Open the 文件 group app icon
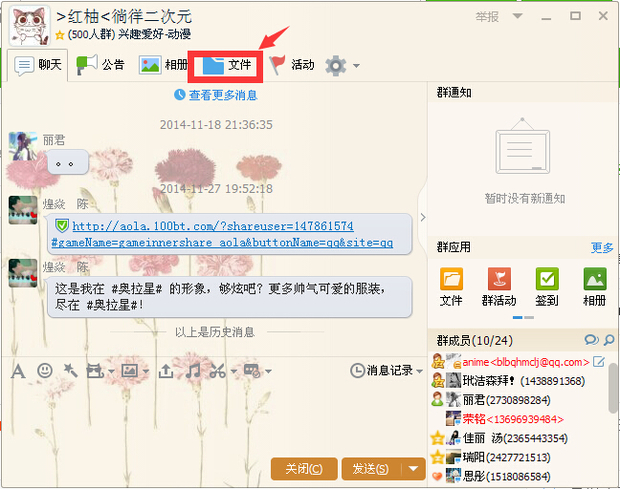Screen dimensions: 620x489 coord(451,287)
